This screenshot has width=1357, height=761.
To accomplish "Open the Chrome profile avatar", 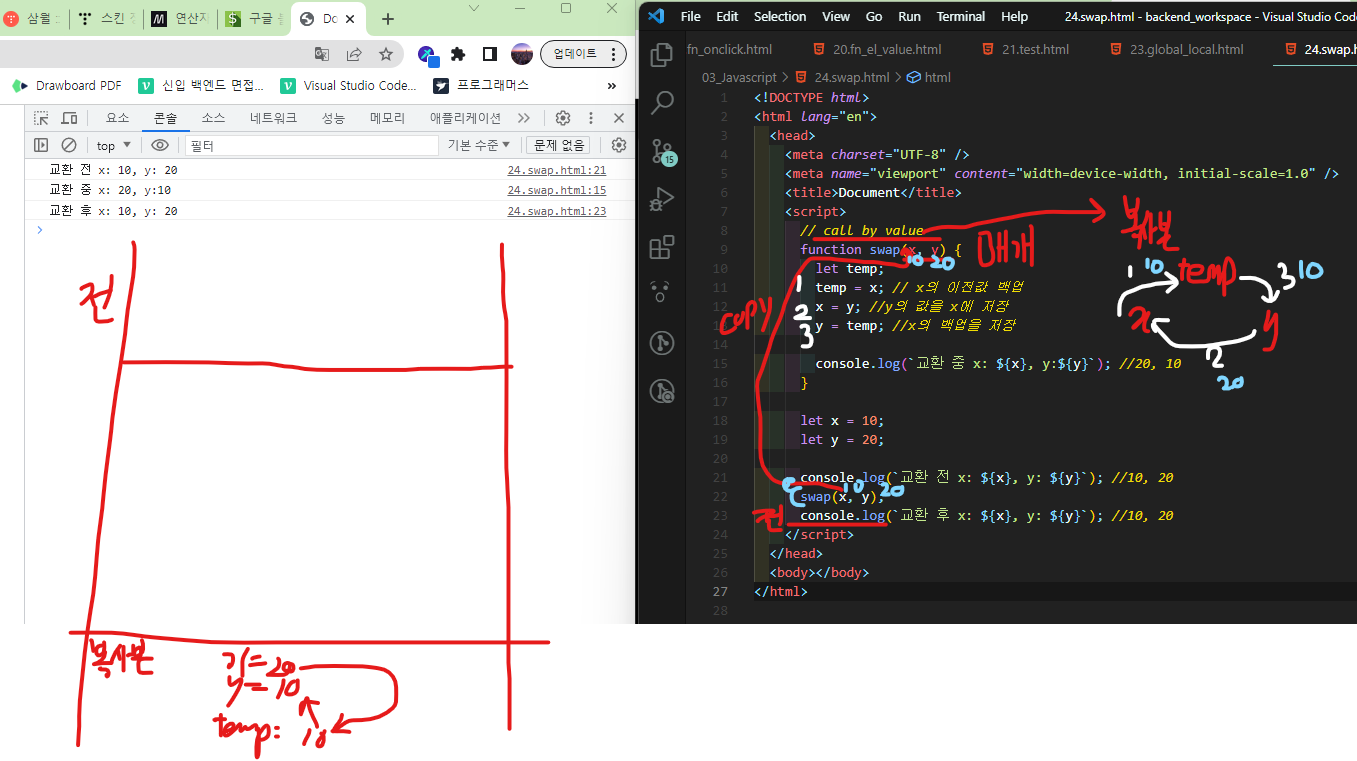I will pos(521,54).
